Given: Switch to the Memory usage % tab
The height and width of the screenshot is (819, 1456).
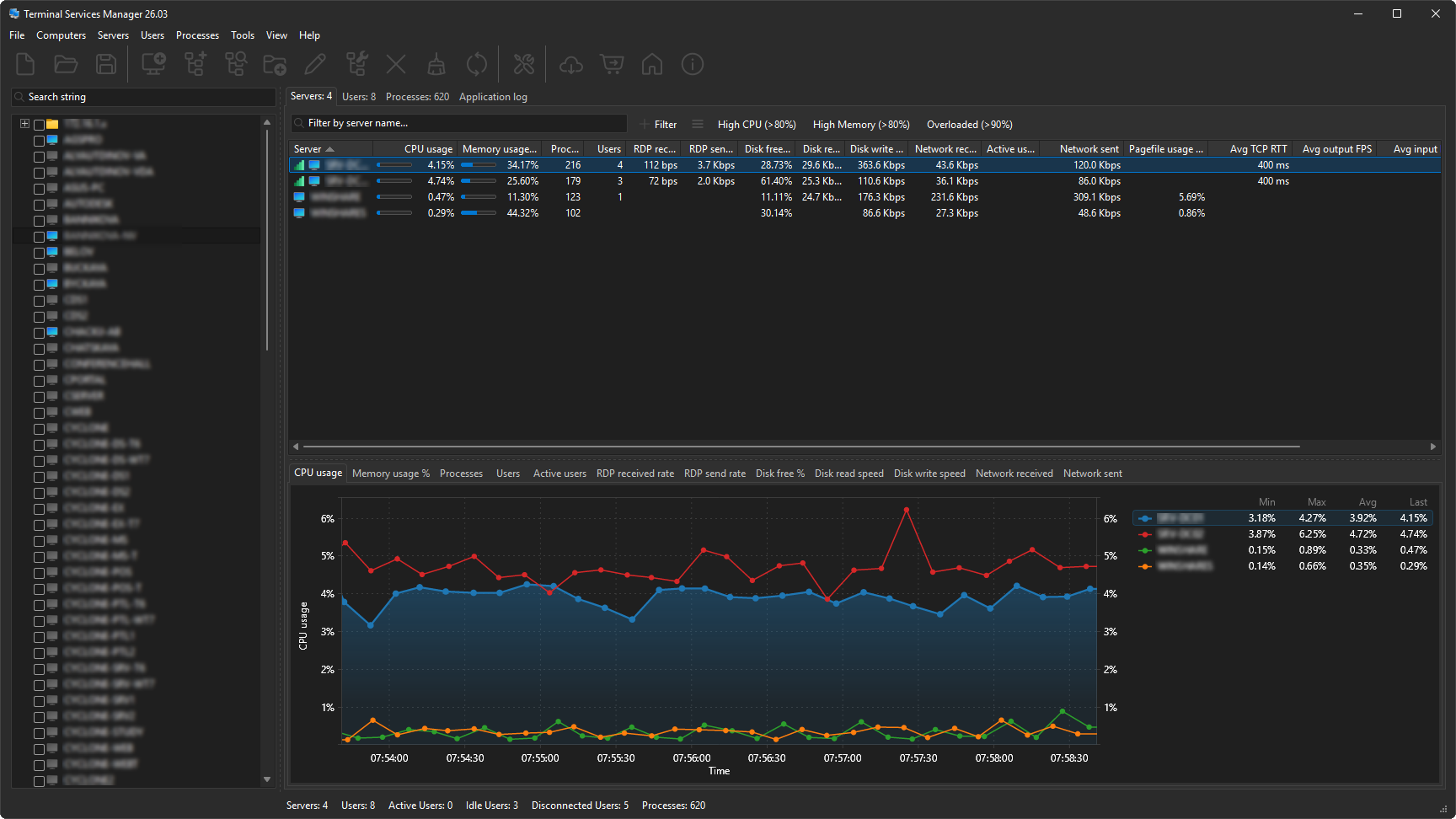Looking at the screenshot, I should [390, 473].
